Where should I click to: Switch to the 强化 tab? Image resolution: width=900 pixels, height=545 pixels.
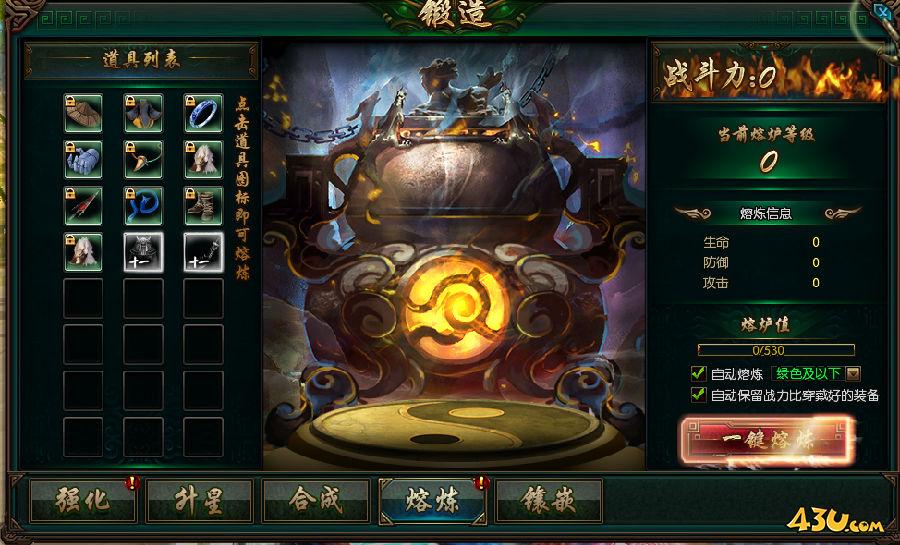(83, 501)
